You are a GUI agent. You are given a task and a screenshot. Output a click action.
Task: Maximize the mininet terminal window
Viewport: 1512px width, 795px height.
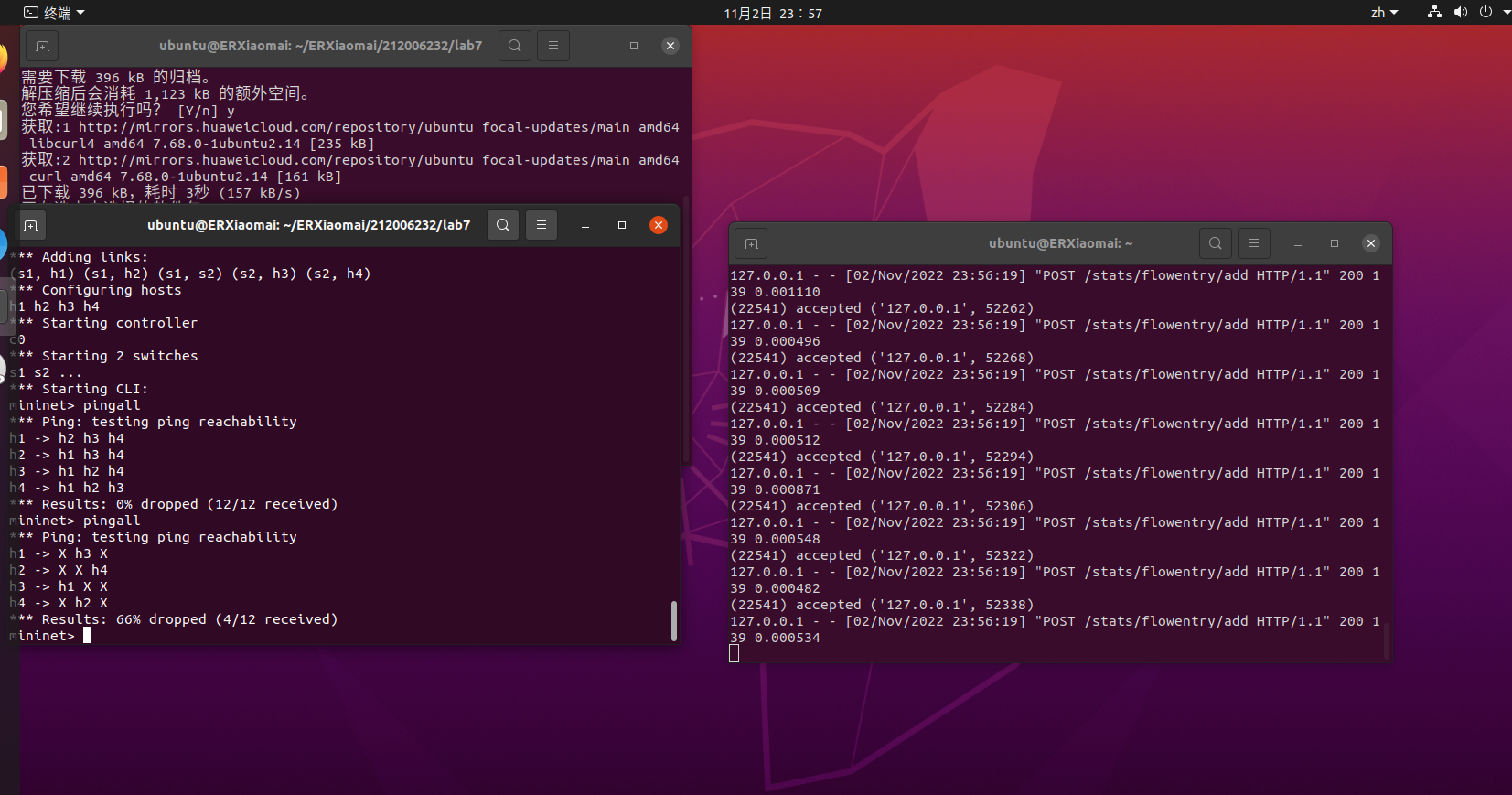622,225
